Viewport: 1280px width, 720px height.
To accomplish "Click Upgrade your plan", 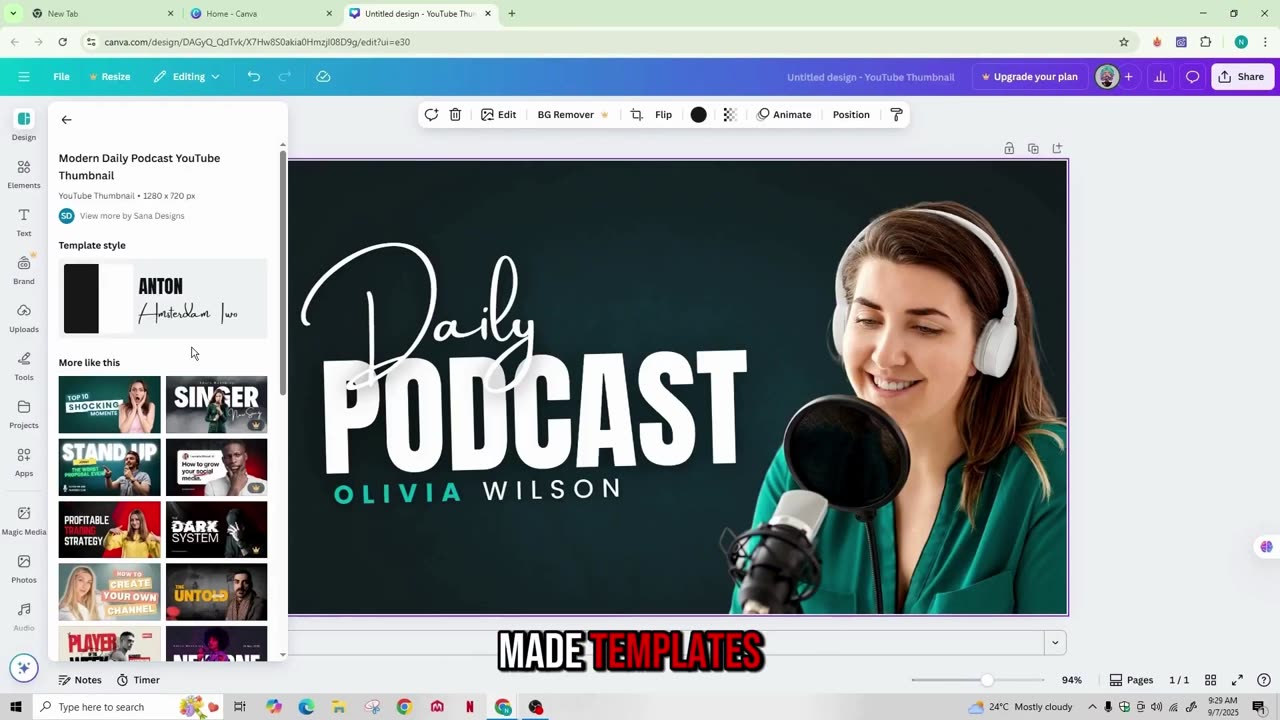I will pyautogui.click(x=1029, y=77).
